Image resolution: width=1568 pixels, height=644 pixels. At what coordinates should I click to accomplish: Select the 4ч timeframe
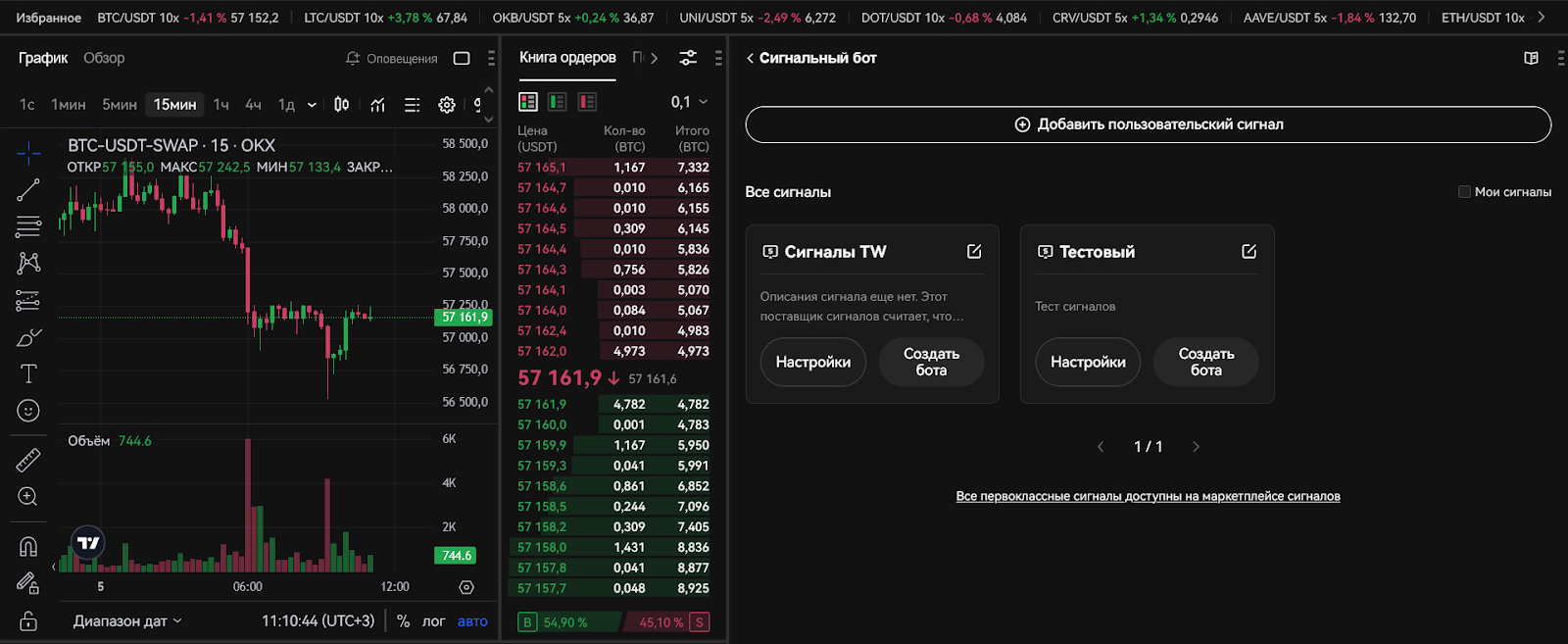click(253, 105)
